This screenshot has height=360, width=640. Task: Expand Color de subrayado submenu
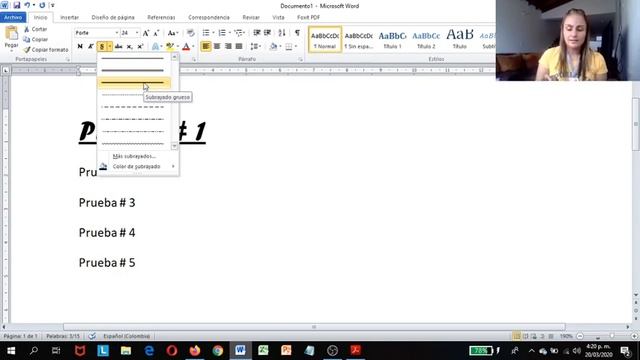(138, 167)
